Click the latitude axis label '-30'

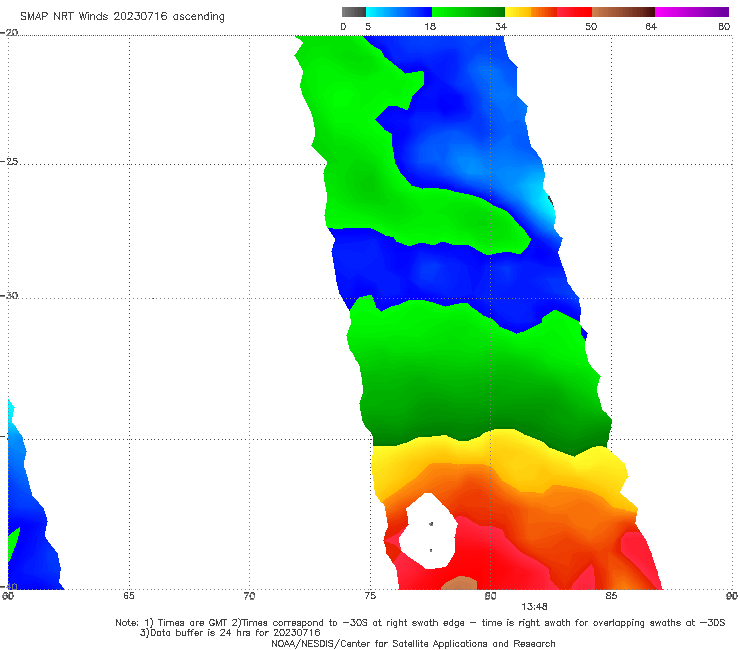pos(9,295)
